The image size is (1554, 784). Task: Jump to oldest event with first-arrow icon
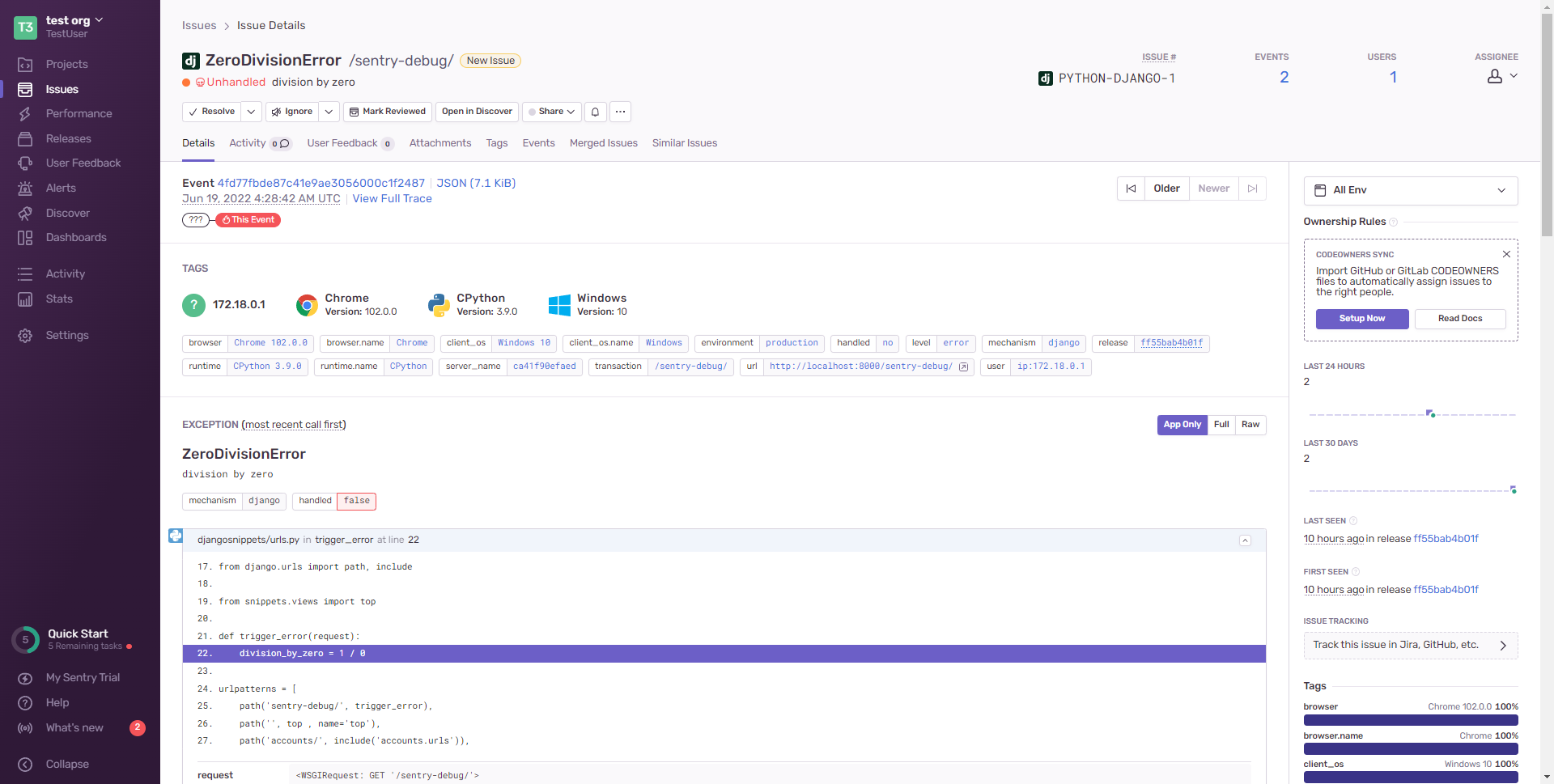1131,189
